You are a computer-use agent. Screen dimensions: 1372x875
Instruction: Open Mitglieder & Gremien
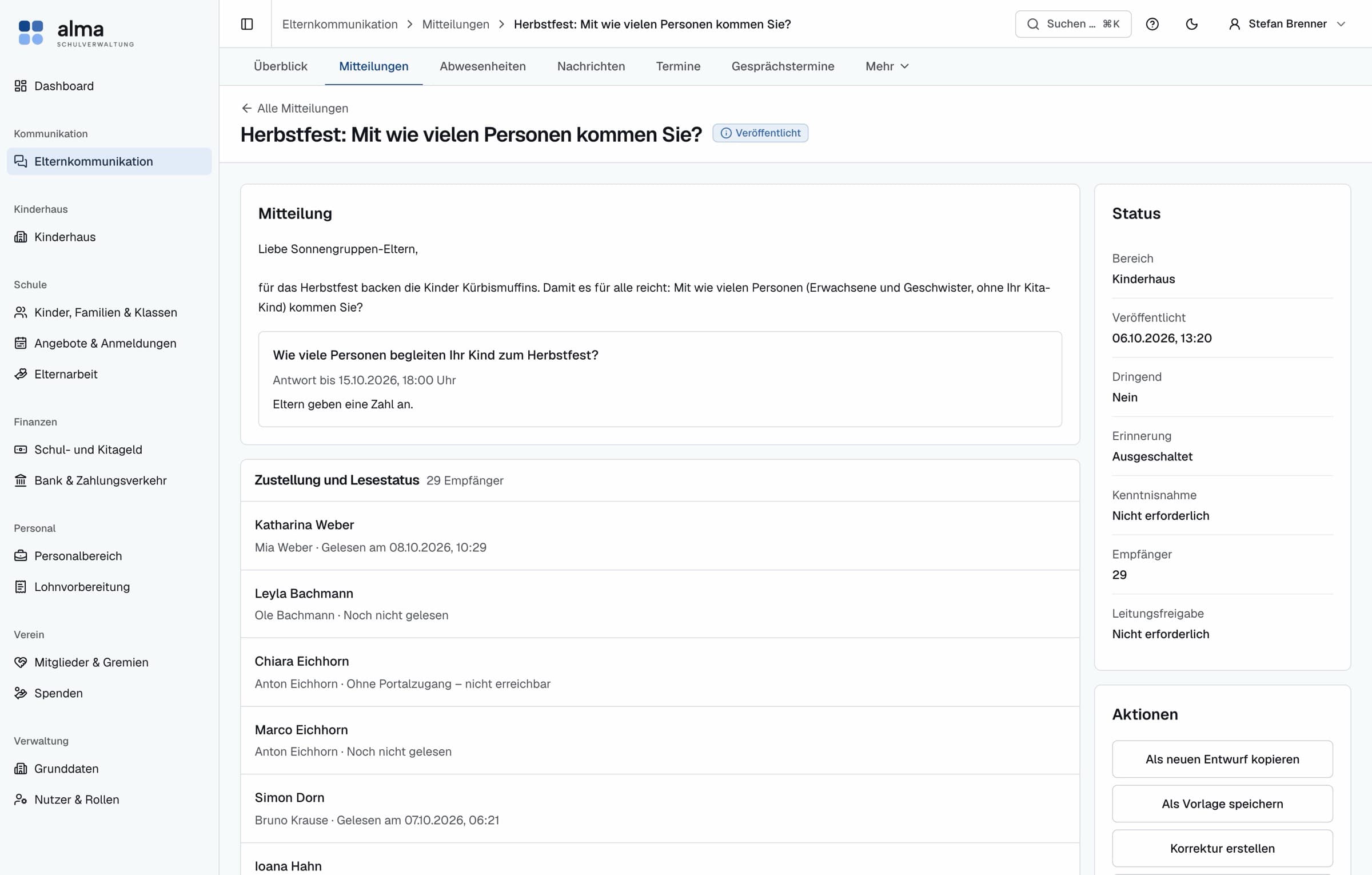109,662
